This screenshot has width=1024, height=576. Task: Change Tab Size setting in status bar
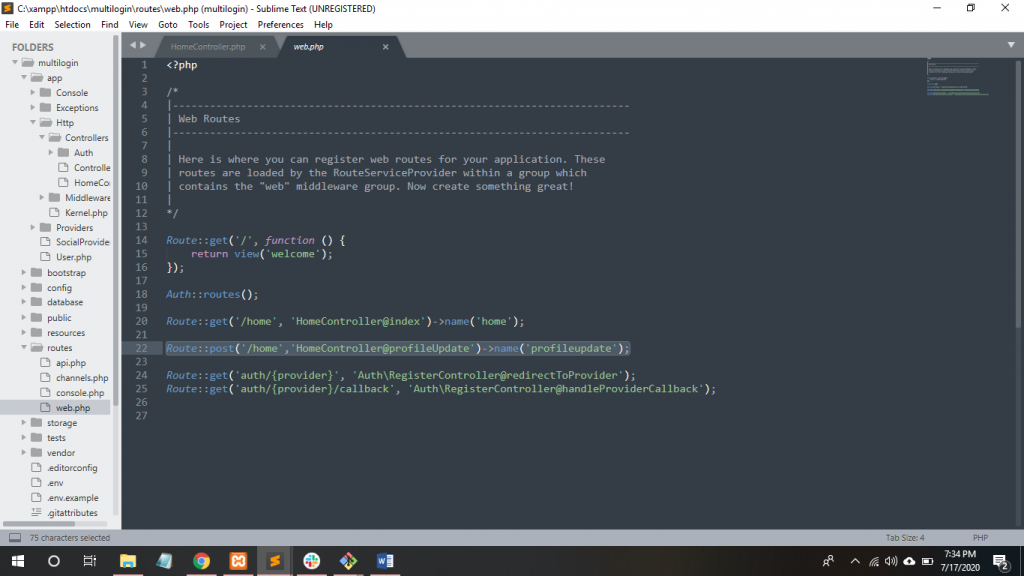click(x=904, y=537)
